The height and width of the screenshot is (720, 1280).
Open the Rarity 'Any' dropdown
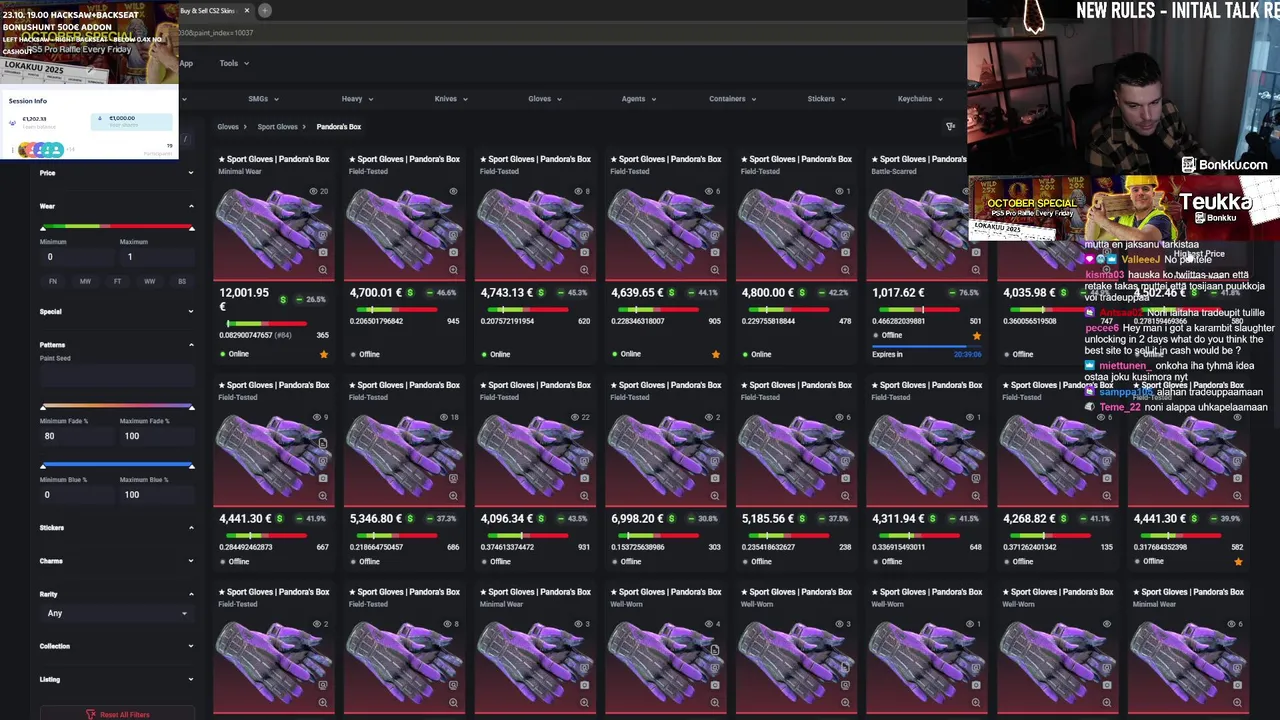click(x=116, y=613)
